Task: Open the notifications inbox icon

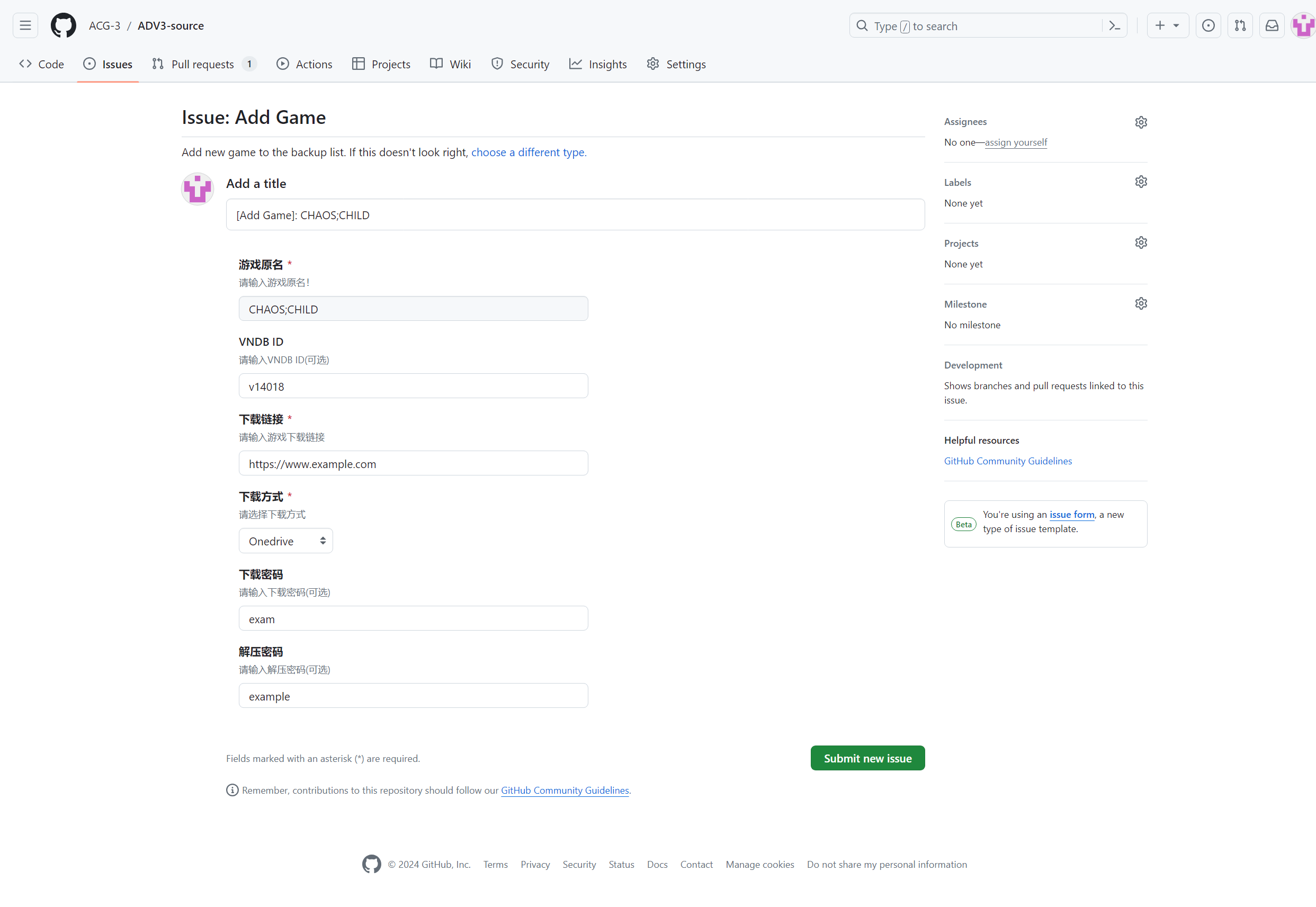Action: [1272, 25]
